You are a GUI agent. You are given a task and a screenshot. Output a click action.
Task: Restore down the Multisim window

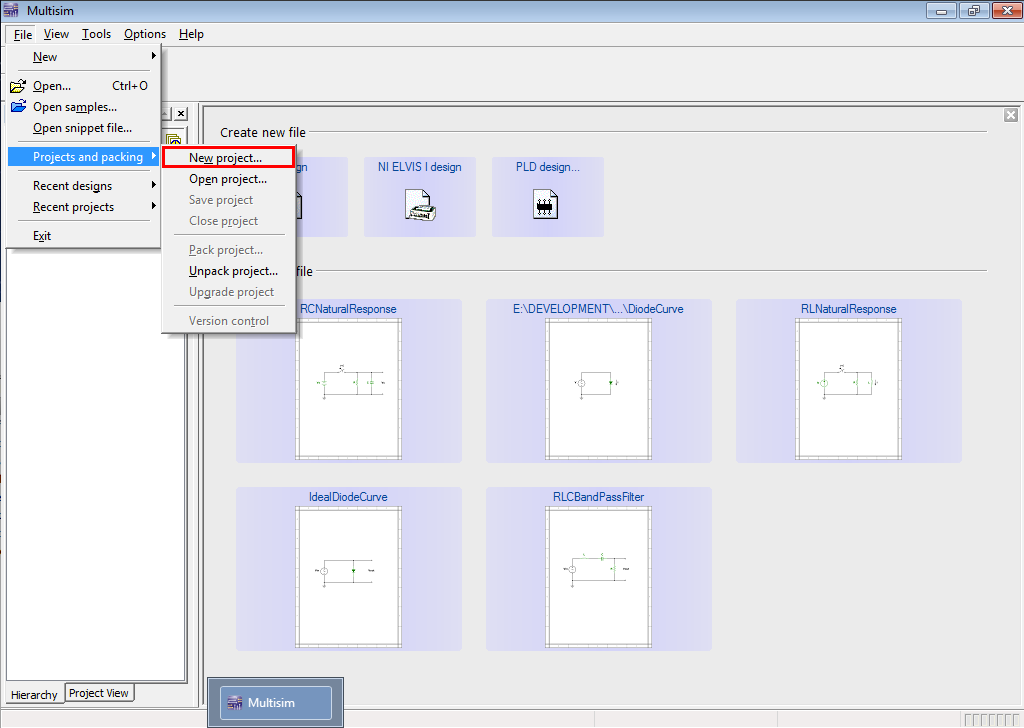pyautogui.click(x=974, y=10)
